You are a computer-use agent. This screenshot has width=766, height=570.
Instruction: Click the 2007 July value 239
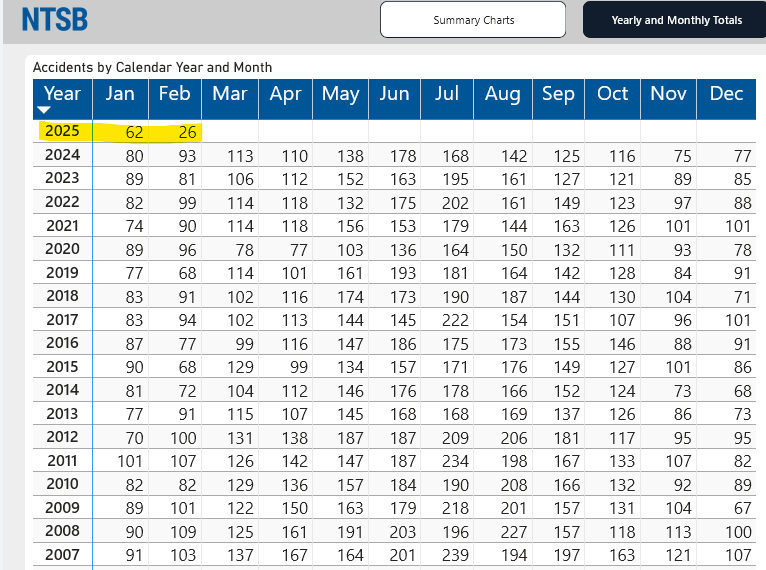tap(455, 555)
